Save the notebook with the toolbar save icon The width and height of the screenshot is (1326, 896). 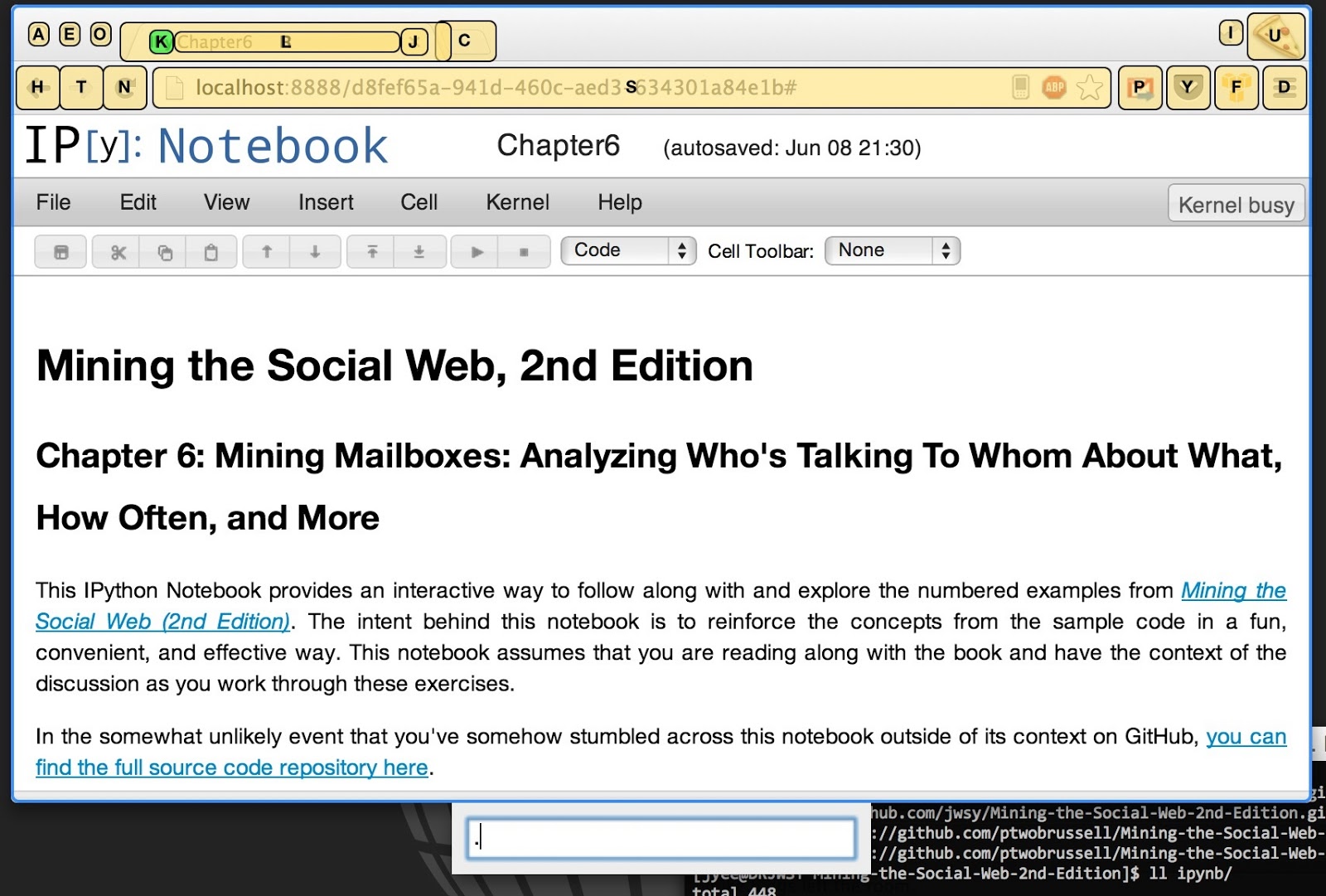point(60,252)
